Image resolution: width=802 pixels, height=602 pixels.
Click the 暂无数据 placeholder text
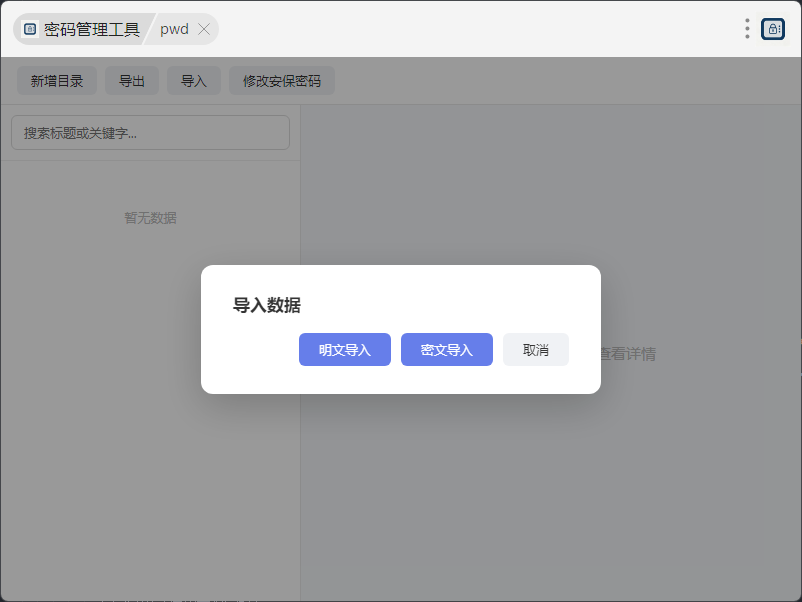pos(150,218)
